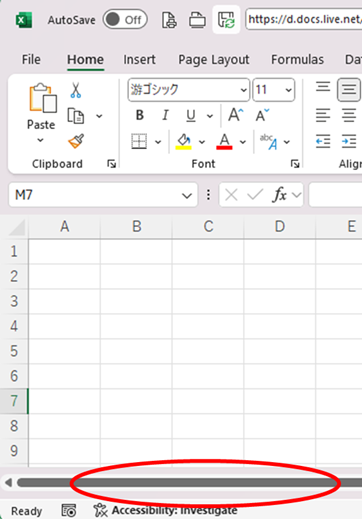
Task: Toggle Bold formatting
Action: tap(140, 115)
